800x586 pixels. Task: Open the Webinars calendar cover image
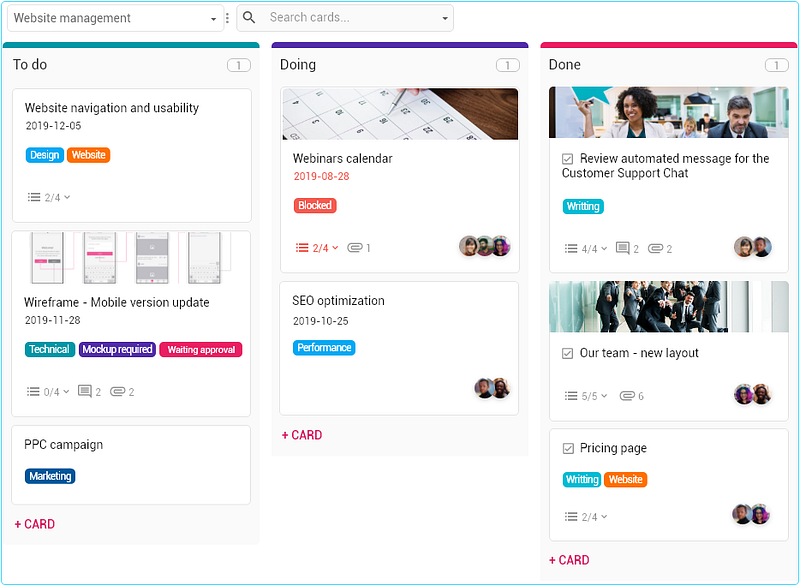point(400,114)
